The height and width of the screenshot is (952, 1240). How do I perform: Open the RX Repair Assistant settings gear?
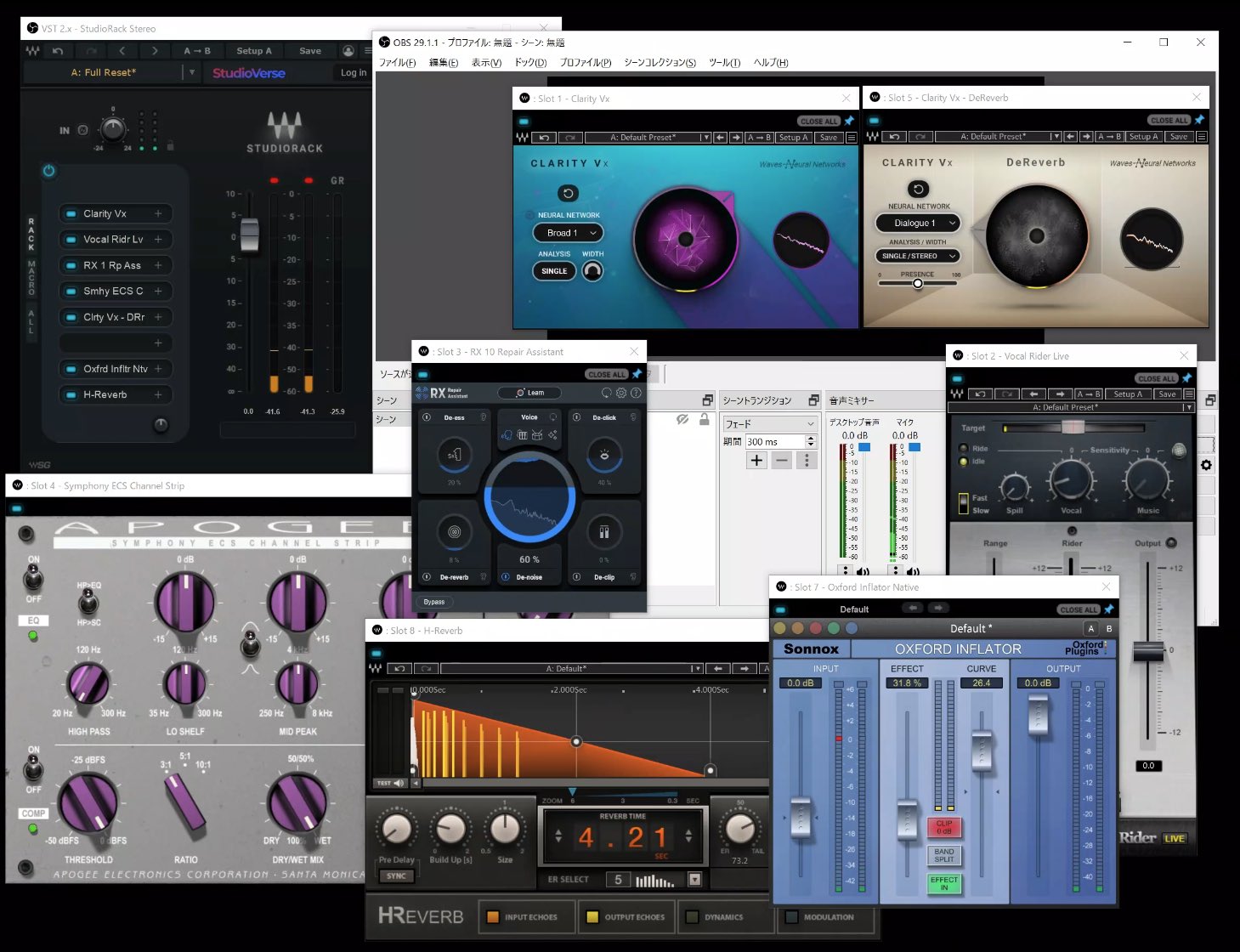coord(623,393)
